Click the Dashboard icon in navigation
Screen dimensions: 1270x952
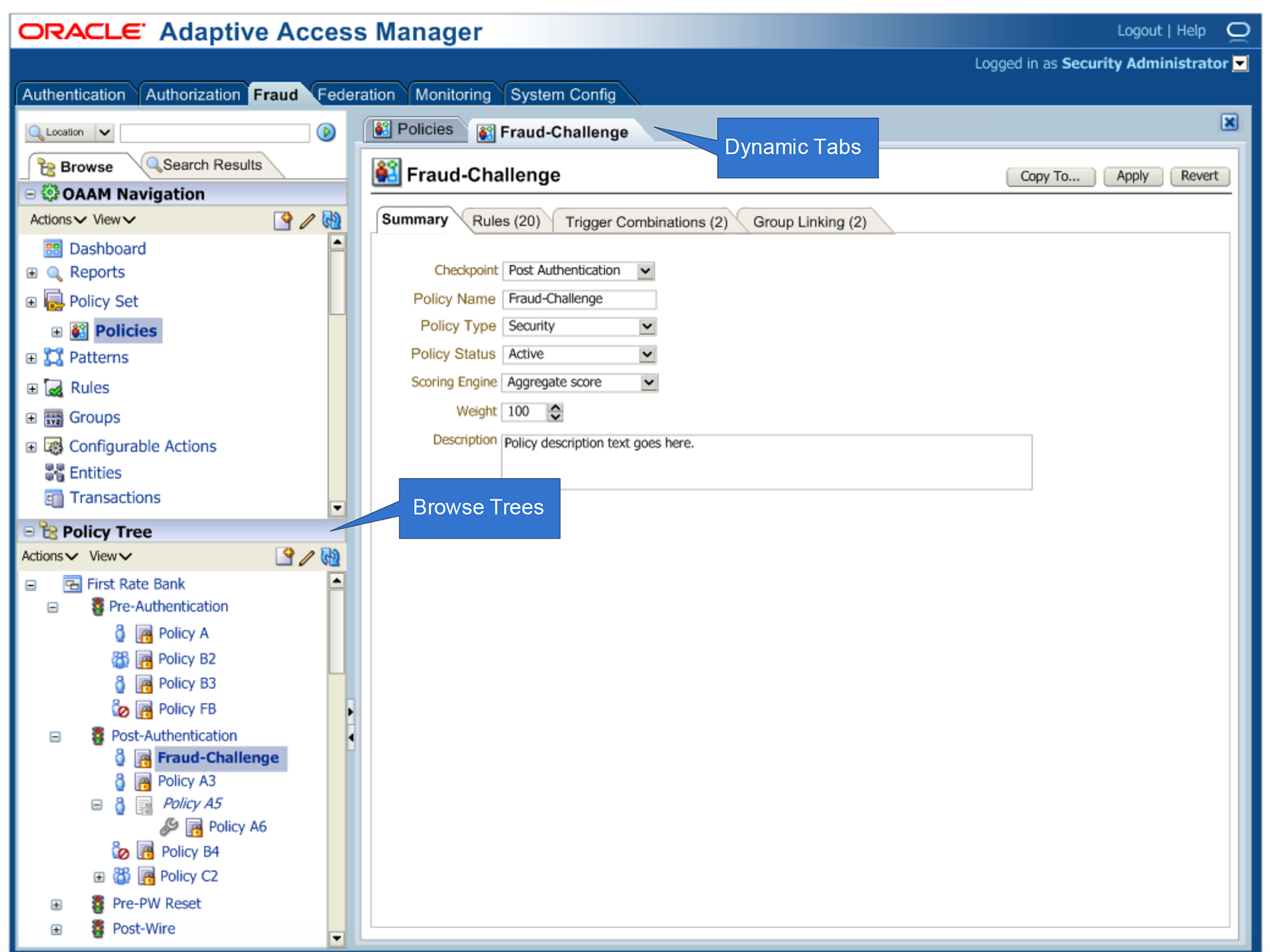pyautogui.click(x=53, y=249)
